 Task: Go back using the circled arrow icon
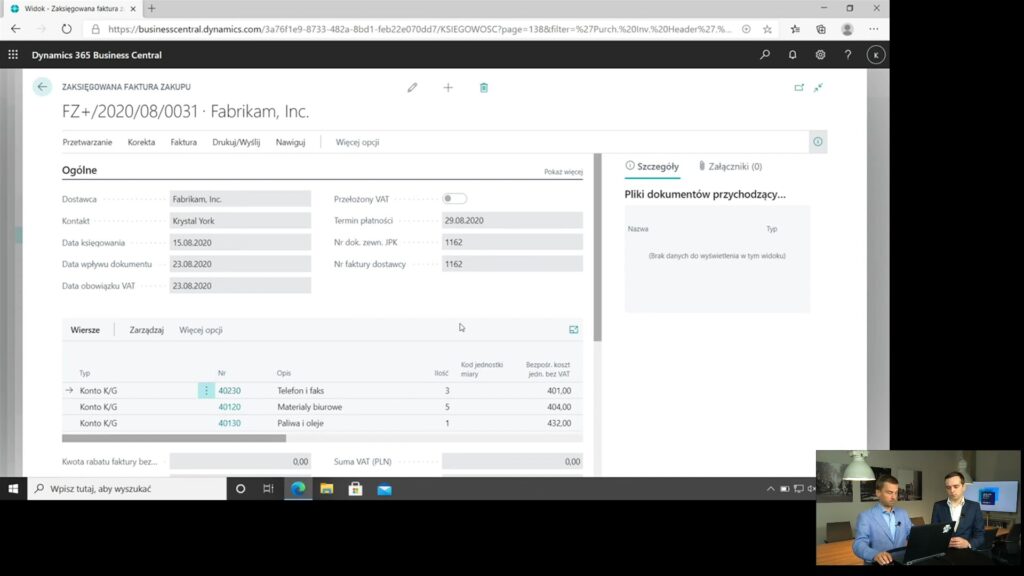coord(42,87)
